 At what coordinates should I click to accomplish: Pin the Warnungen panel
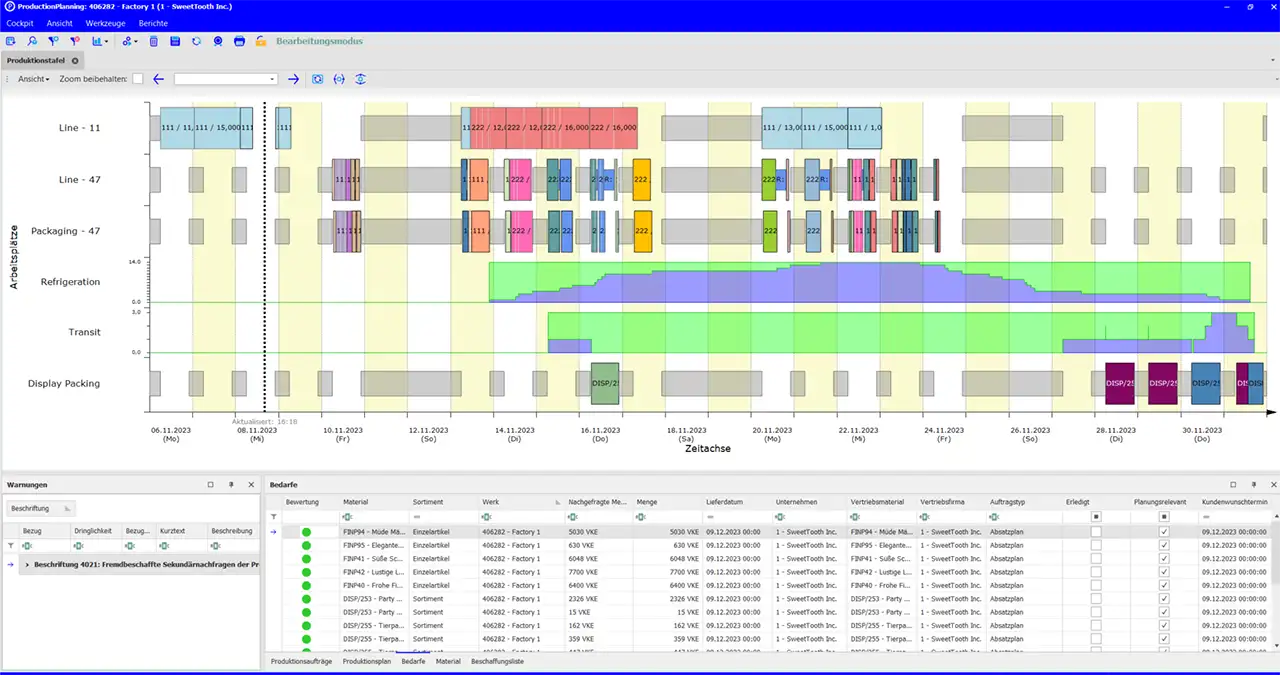point(231,484)
